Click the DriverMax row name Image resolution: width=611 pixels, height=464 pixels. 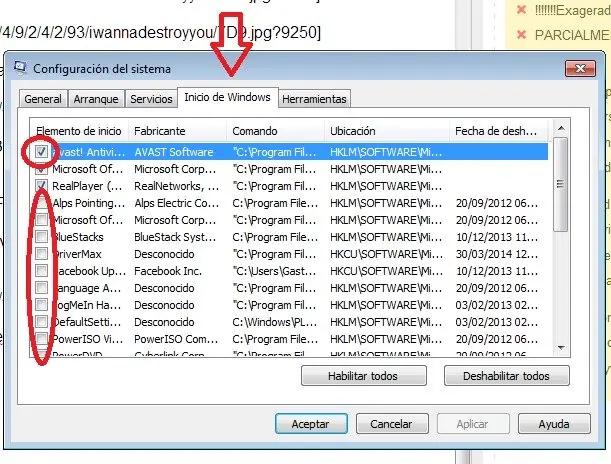[77, 254]
